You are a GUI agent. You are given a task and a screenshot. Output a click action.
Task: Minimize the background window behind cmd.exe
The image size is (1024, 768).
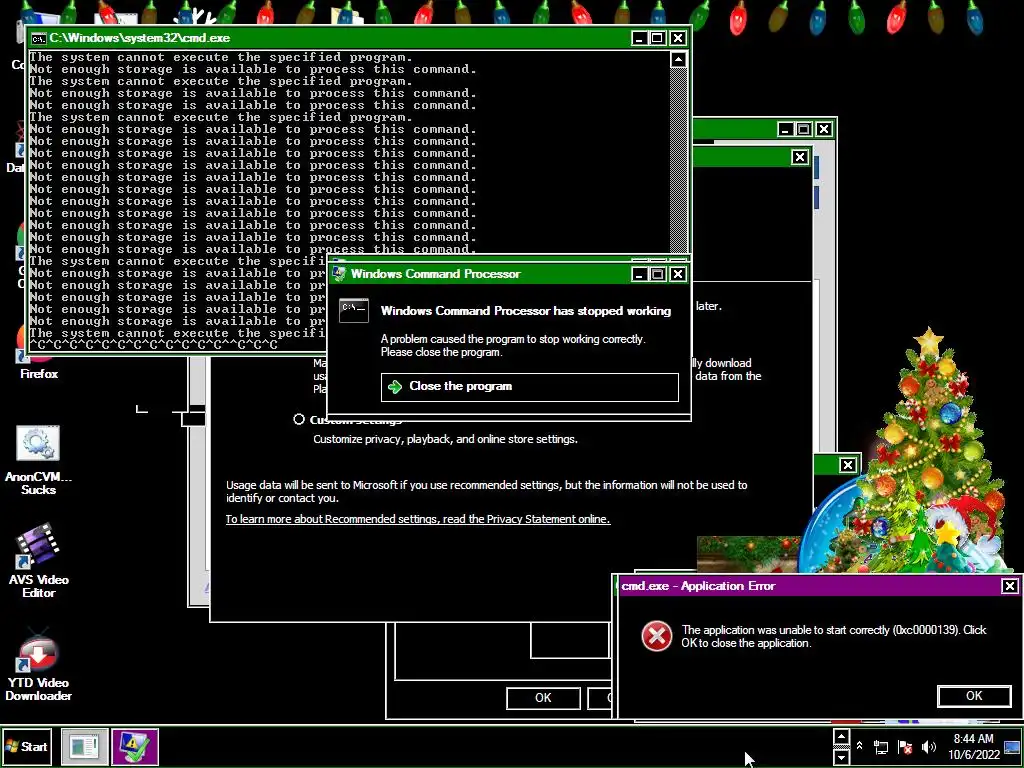(786, 129)
